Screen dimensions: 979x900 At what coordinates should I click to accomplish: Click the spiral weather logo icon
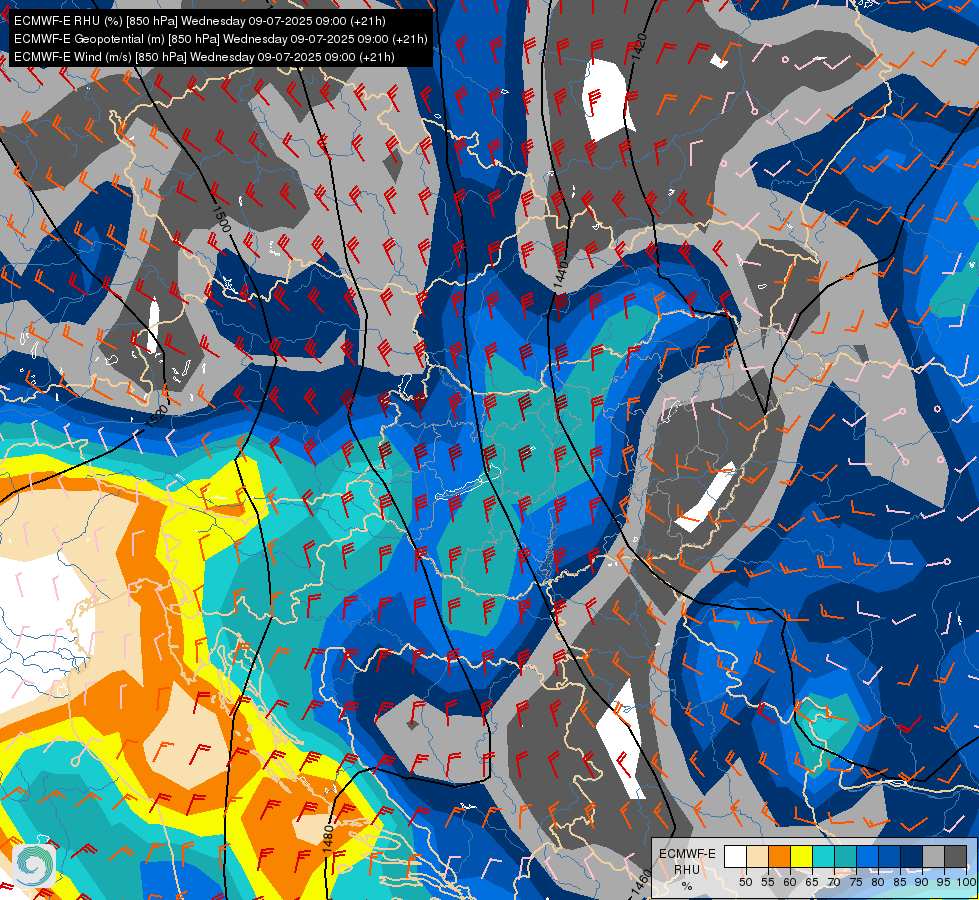coord(33,864)
